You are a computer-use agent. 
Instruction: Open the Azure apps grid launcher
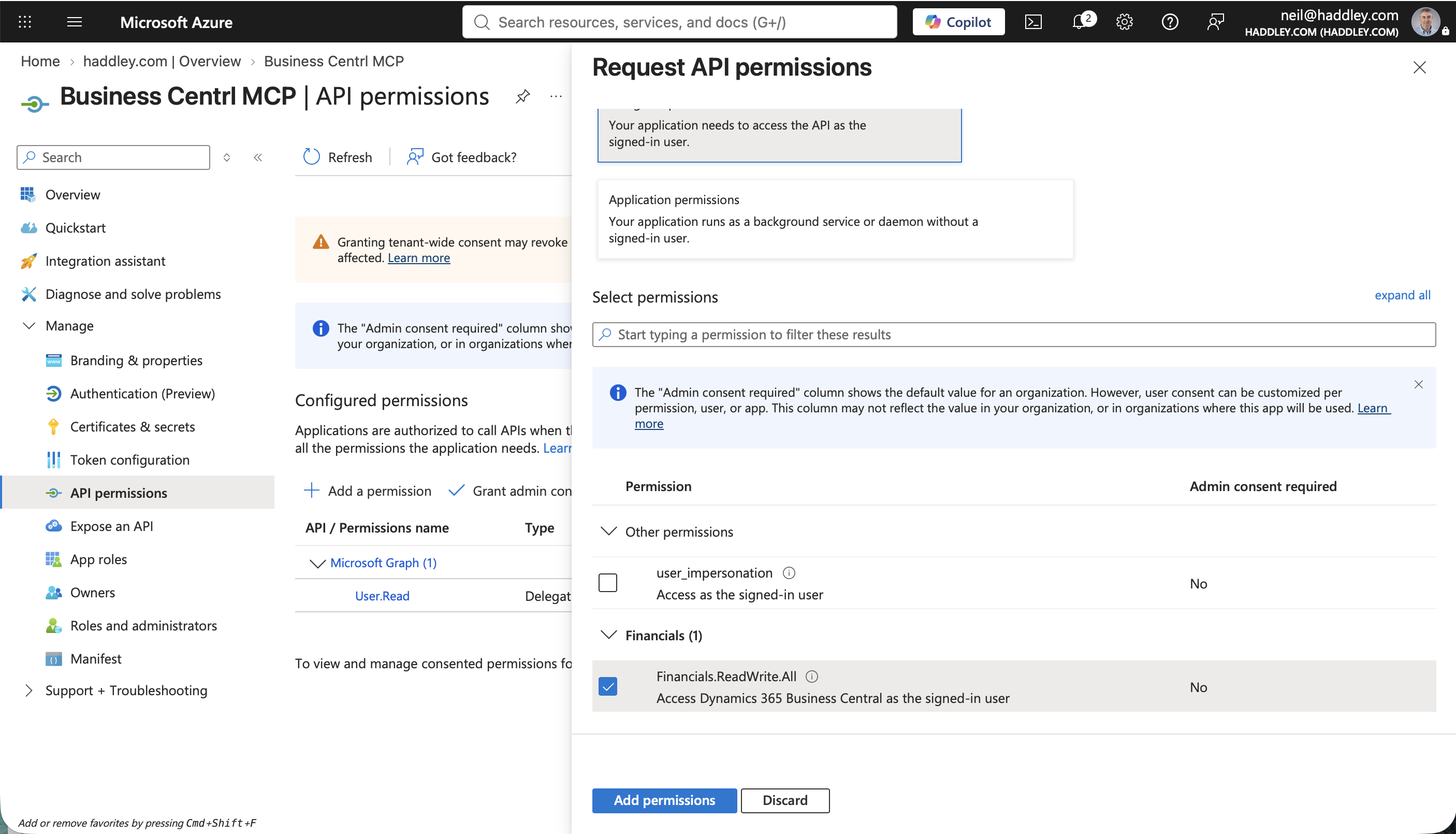pos(25,22)
